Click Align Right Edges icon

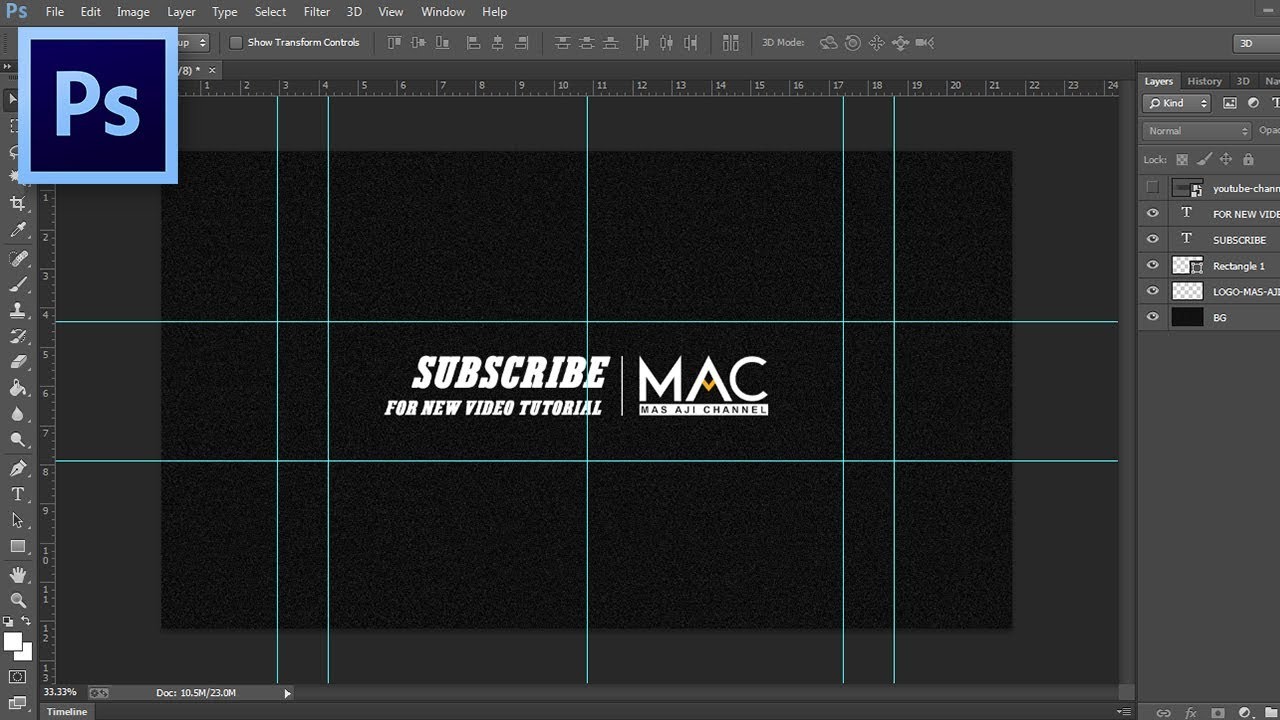click(521, 42)
